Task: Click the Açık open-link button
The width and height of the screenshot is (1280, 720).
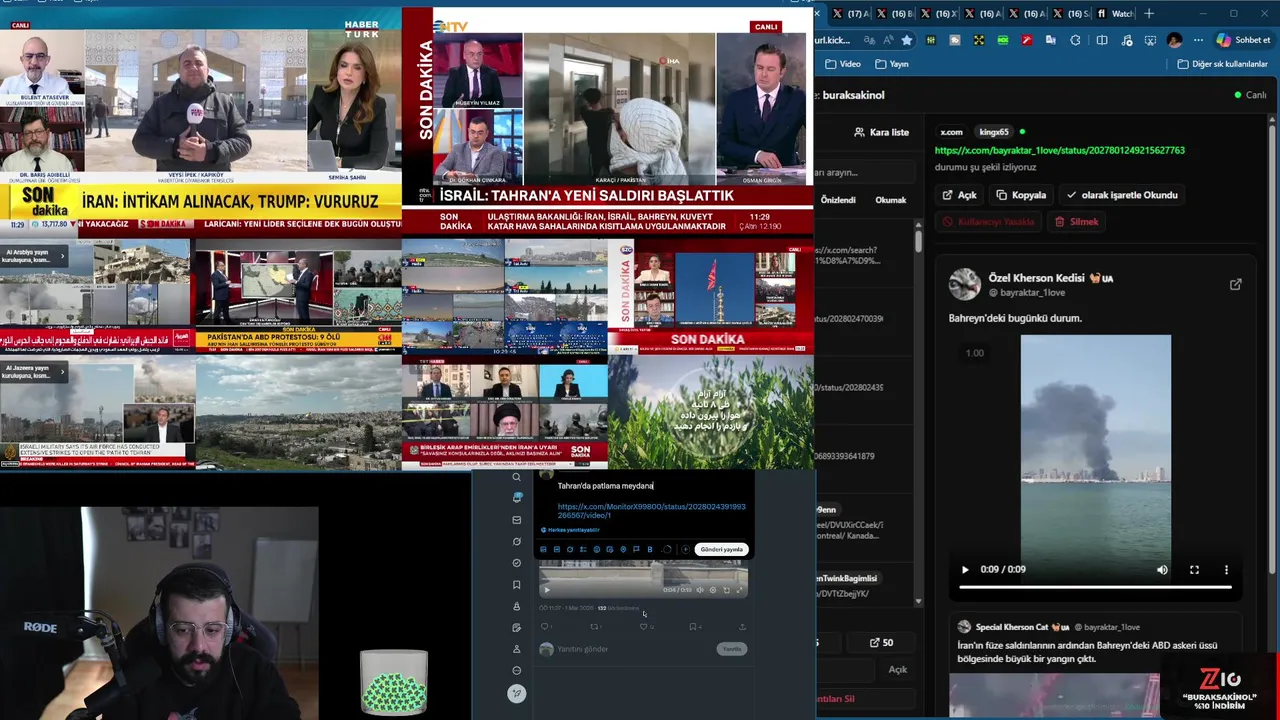Action: [x=960, y=195]
